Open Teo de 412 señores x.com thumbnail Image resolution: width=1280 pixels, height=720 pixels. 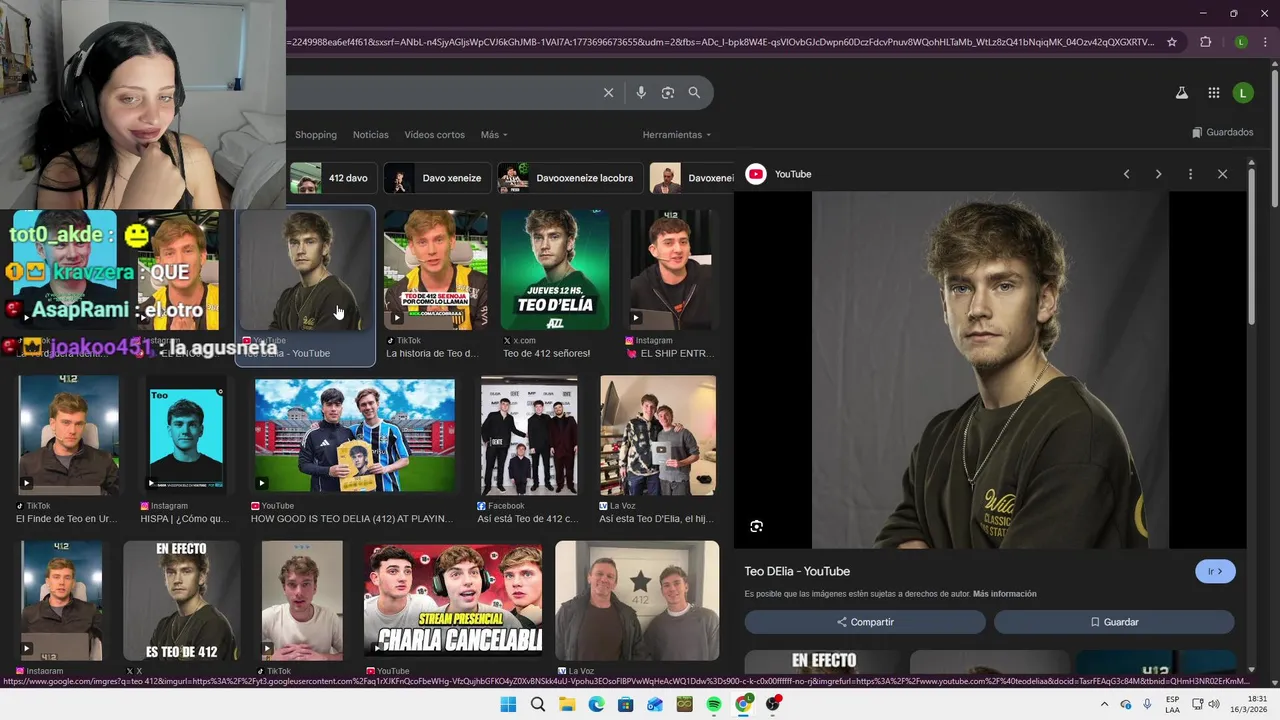click(x=555, y=270)
